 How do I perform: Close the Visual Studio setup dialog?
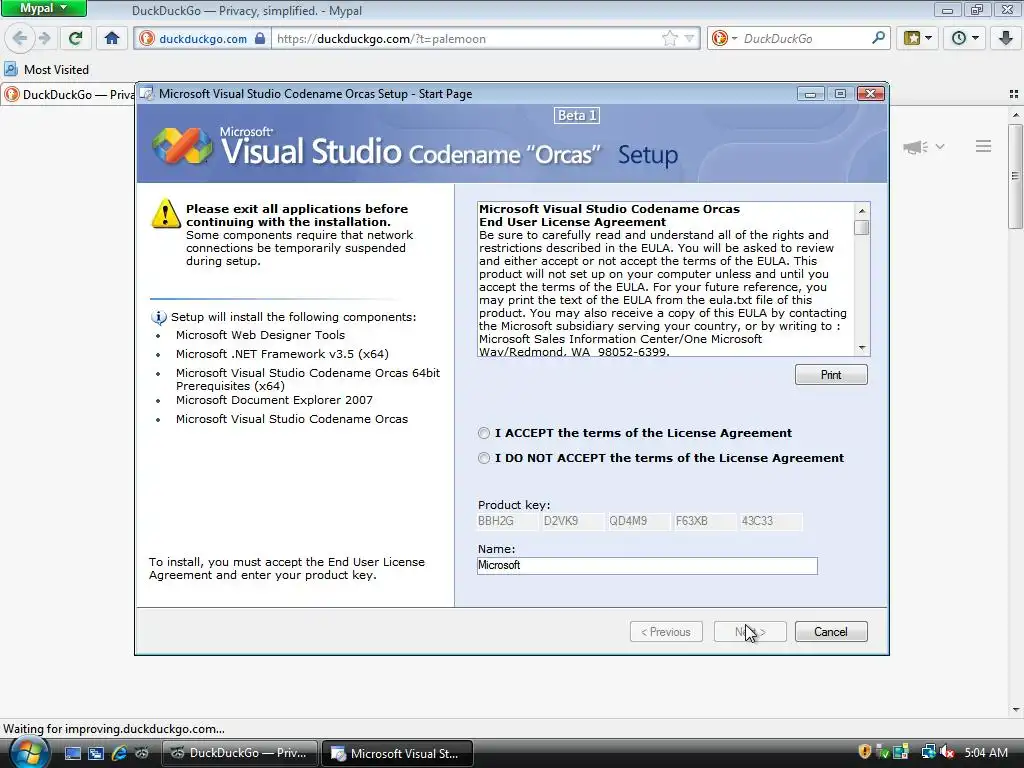pos(871,94)
